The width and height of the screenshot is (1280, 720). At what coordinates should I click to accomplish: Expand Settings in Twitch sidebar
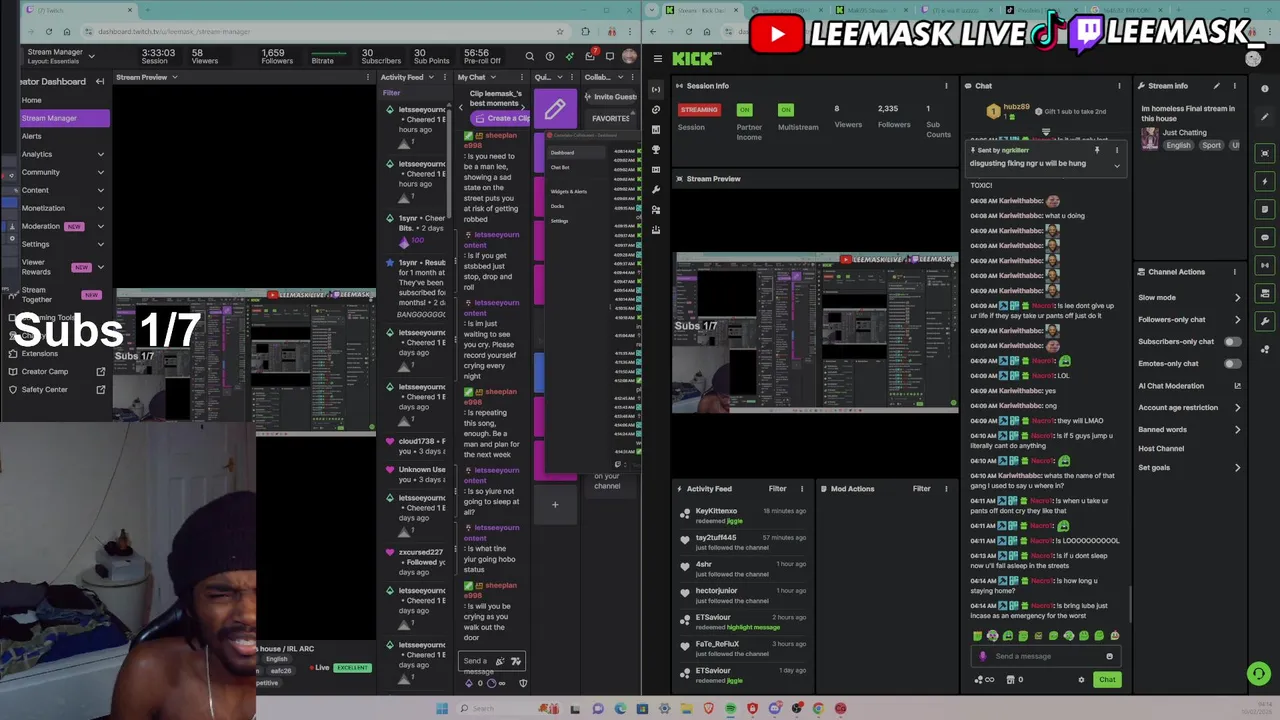[100, 244]
